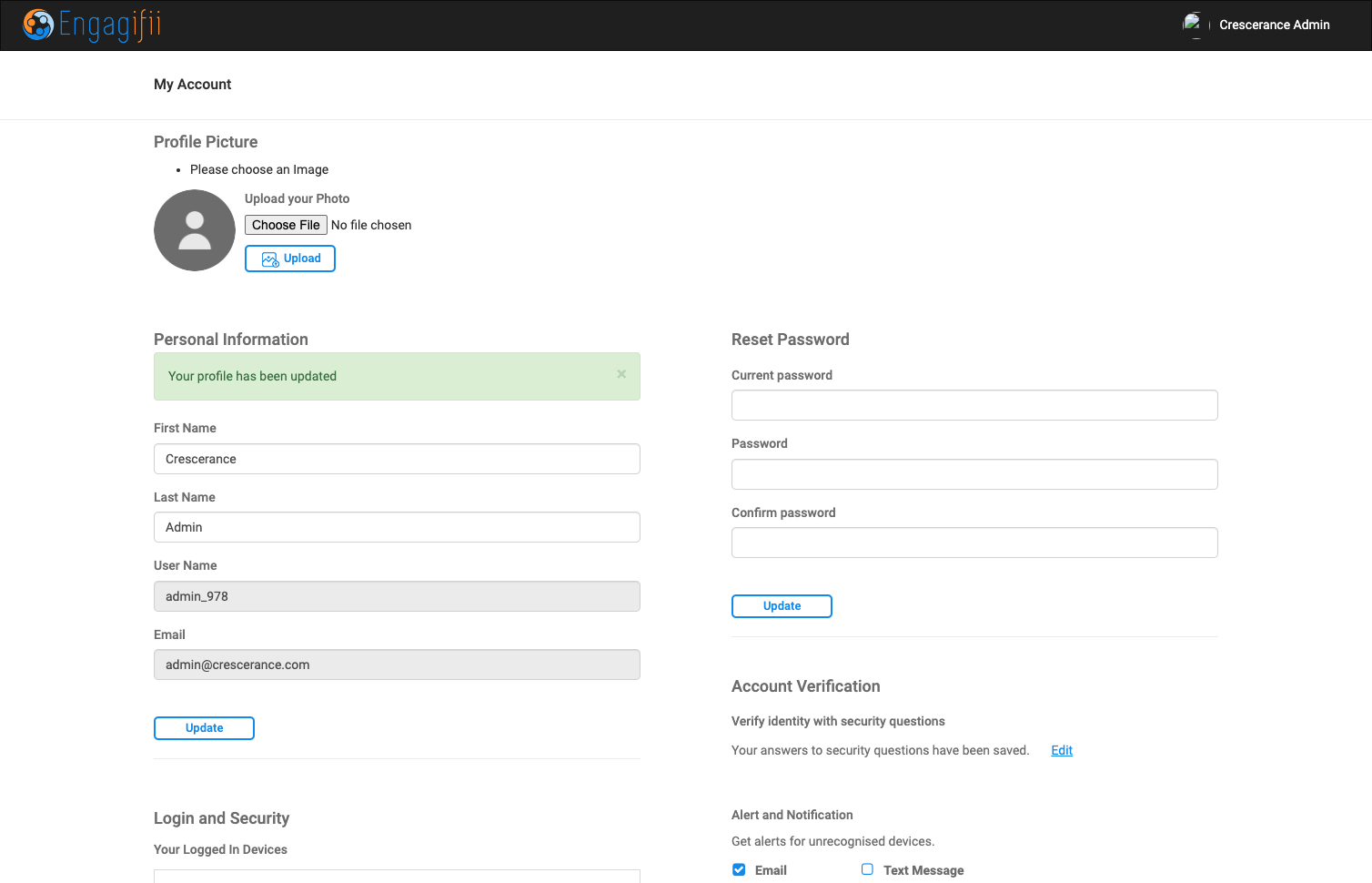Click the Email address field
The width and height of the screenshot is (1372, 883).
click(x=397, y=665)
